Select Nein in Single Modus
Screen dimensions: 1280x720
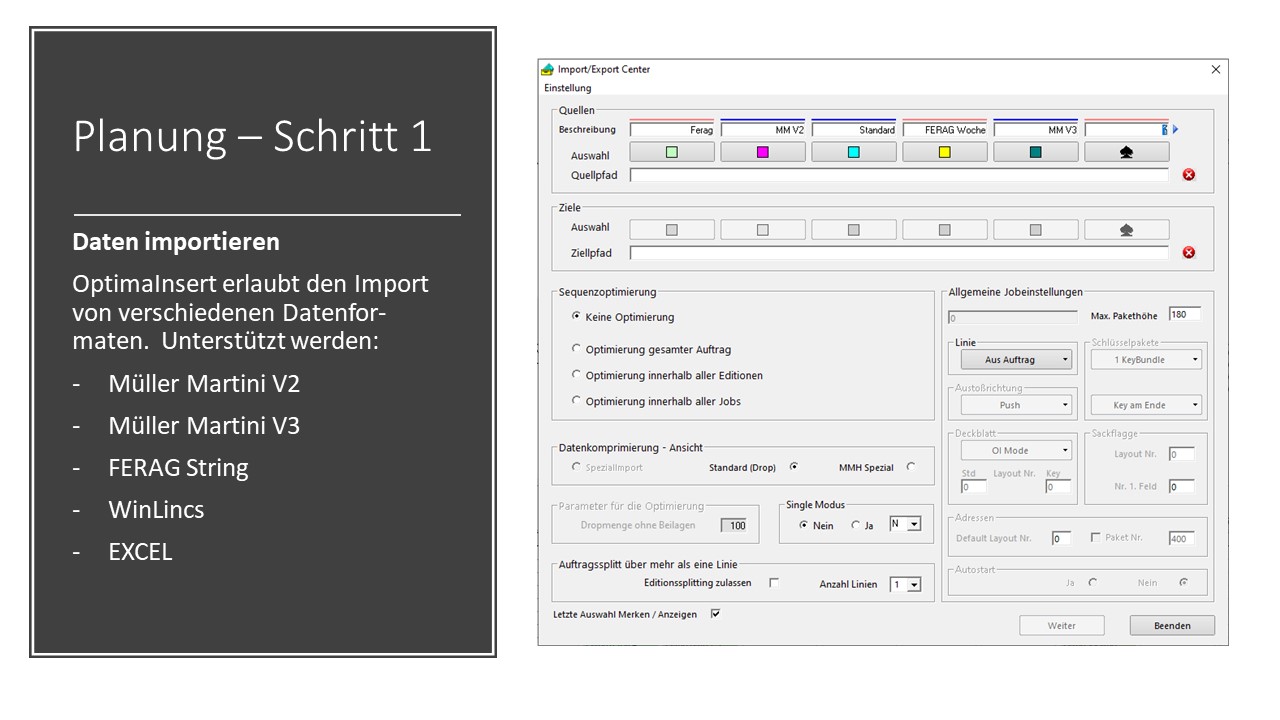click(x=803, y=525)
